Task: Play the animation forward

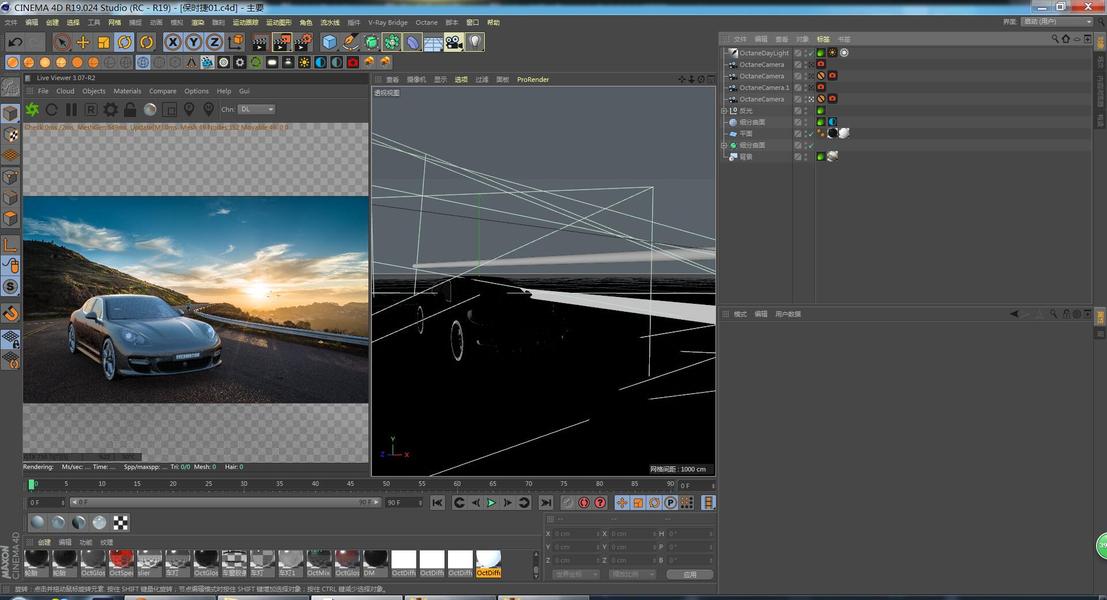Action: tap(491, 503)
